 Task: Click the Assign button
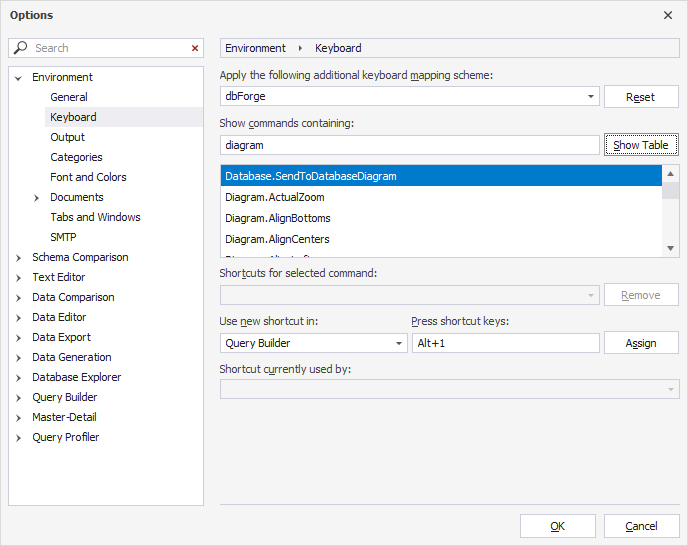(x=641, y=343)
